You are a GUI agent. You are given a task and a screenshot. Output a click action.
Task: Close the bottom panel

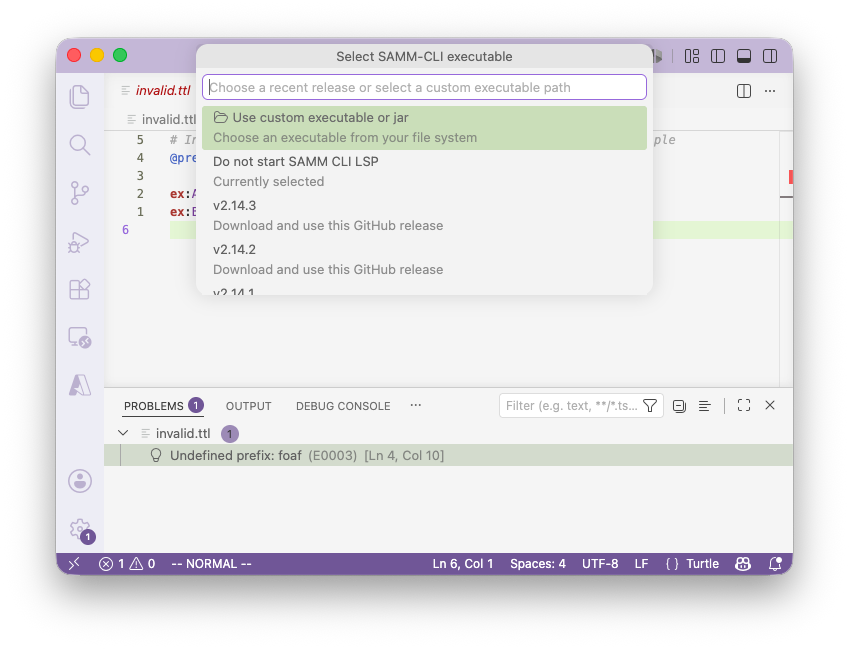[770, 405]
